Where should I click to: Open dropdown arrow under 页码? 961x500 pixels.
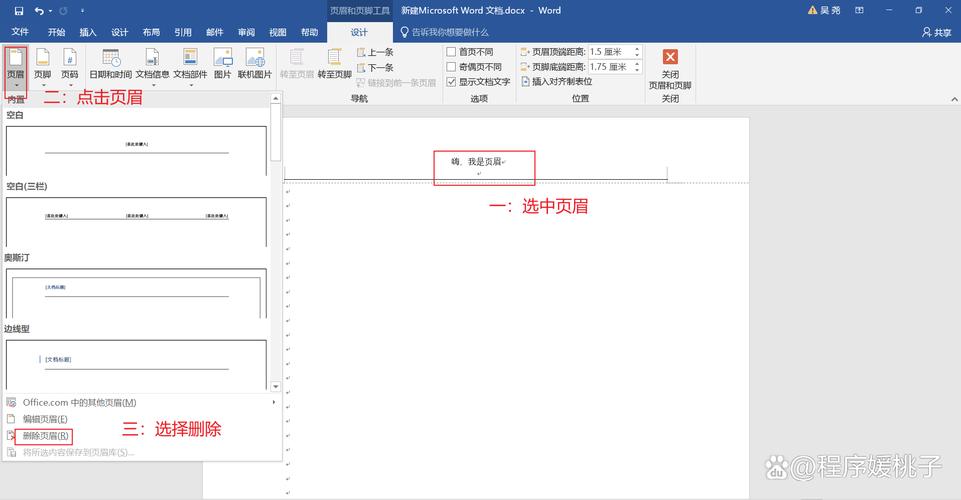click(x=70, y=85)
